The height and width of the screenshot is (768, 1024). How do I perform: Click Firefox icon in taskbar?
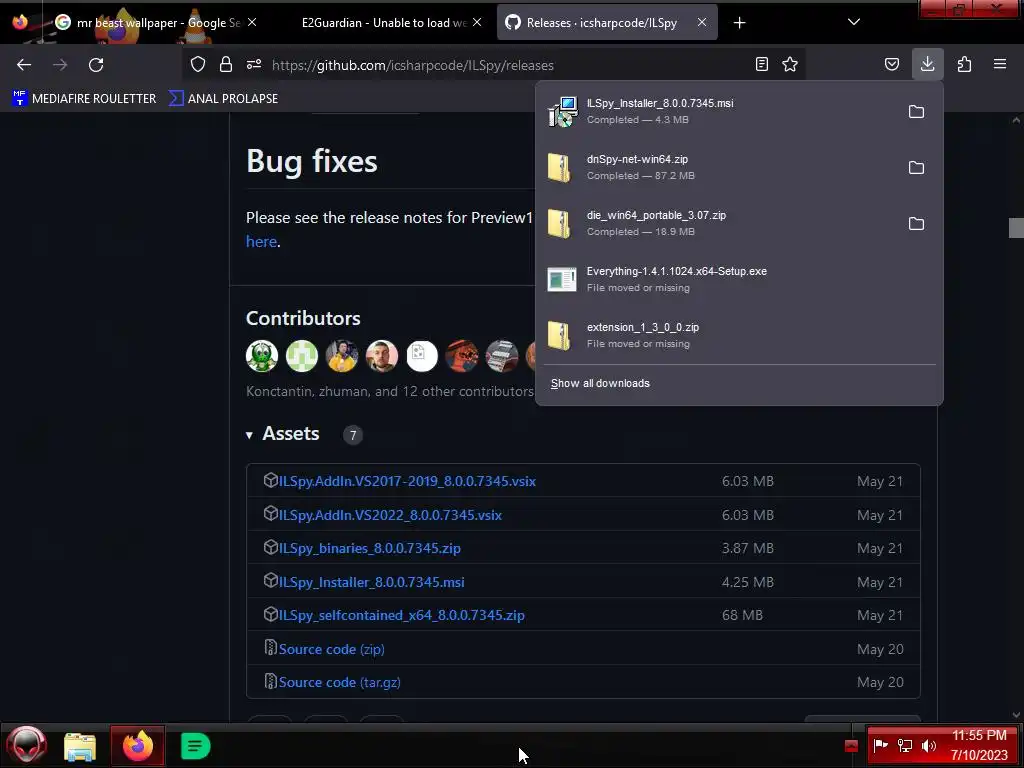pyautogui.click(x=137, y=745)
